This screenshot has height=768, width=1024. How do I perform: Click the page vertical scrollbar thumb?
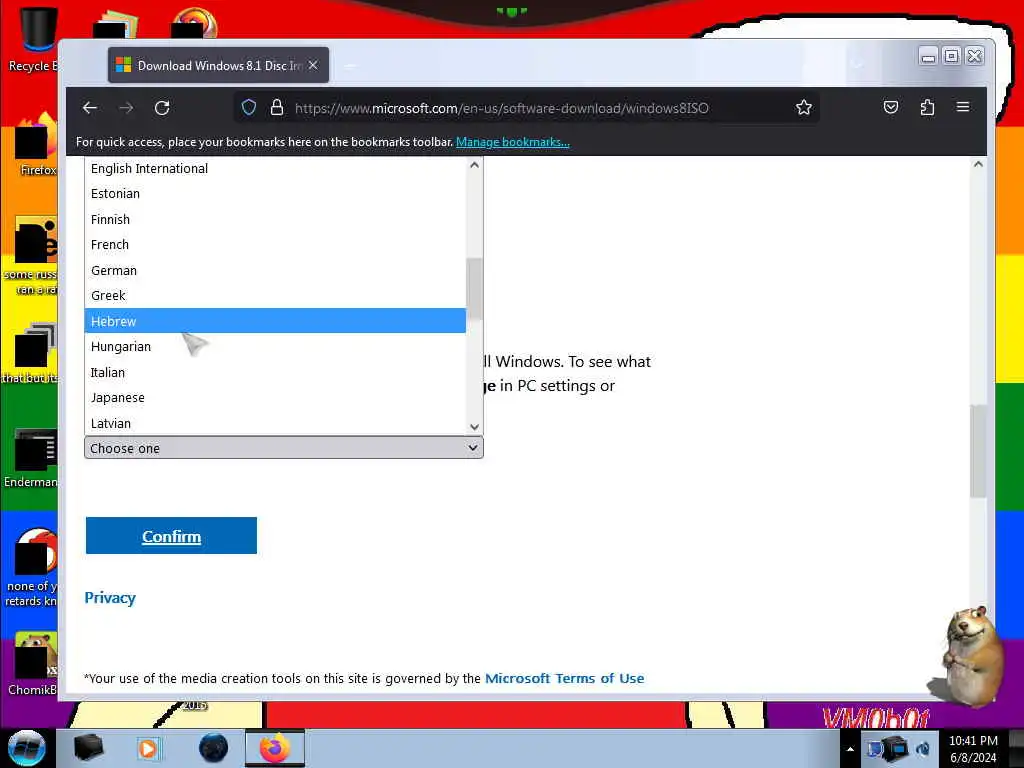(978, 451)
